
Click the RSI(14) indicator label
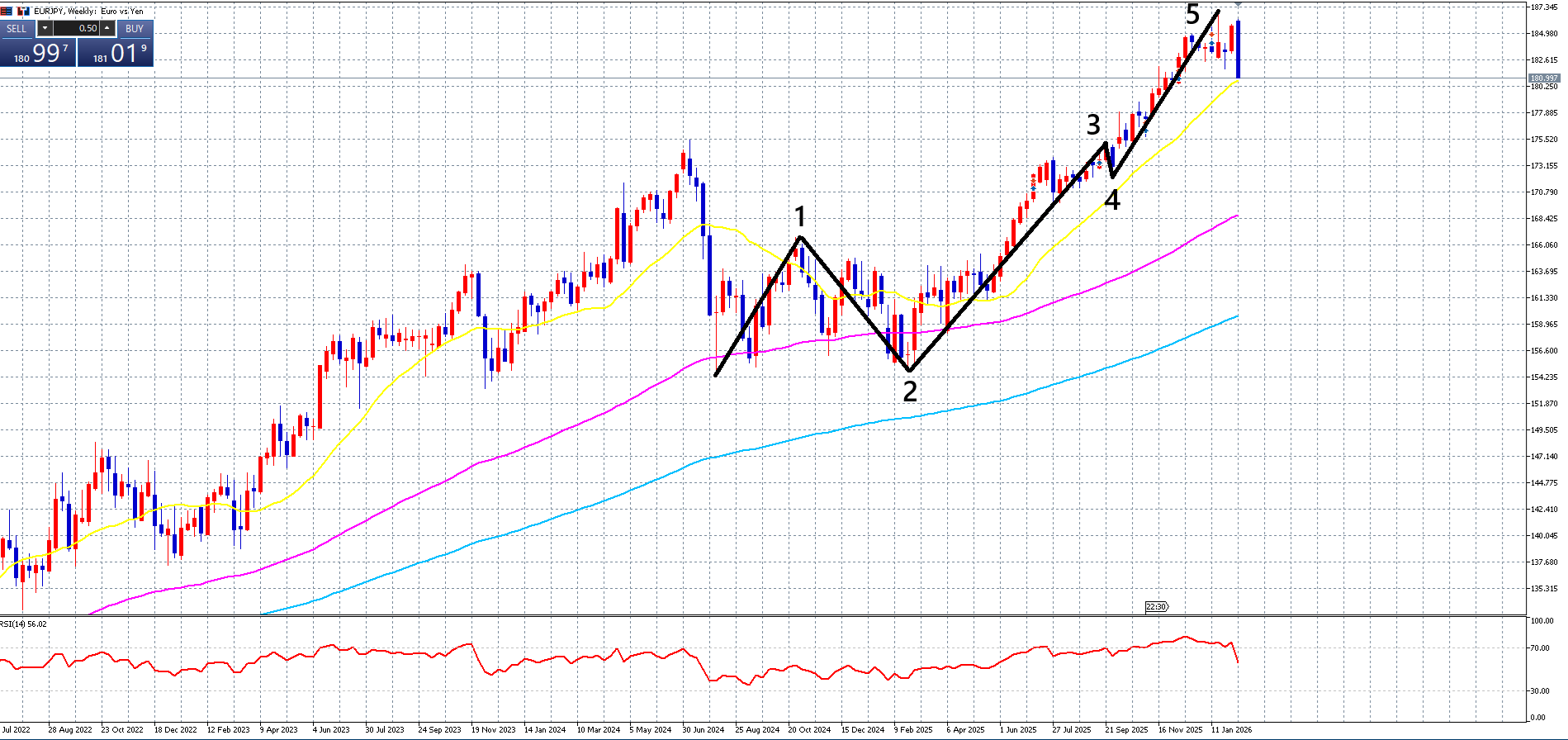[x=23, y=624]
